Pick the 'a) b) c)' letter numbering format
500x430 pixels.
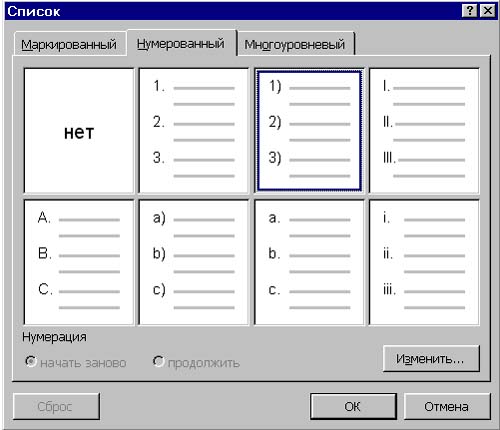click(194, 262)
